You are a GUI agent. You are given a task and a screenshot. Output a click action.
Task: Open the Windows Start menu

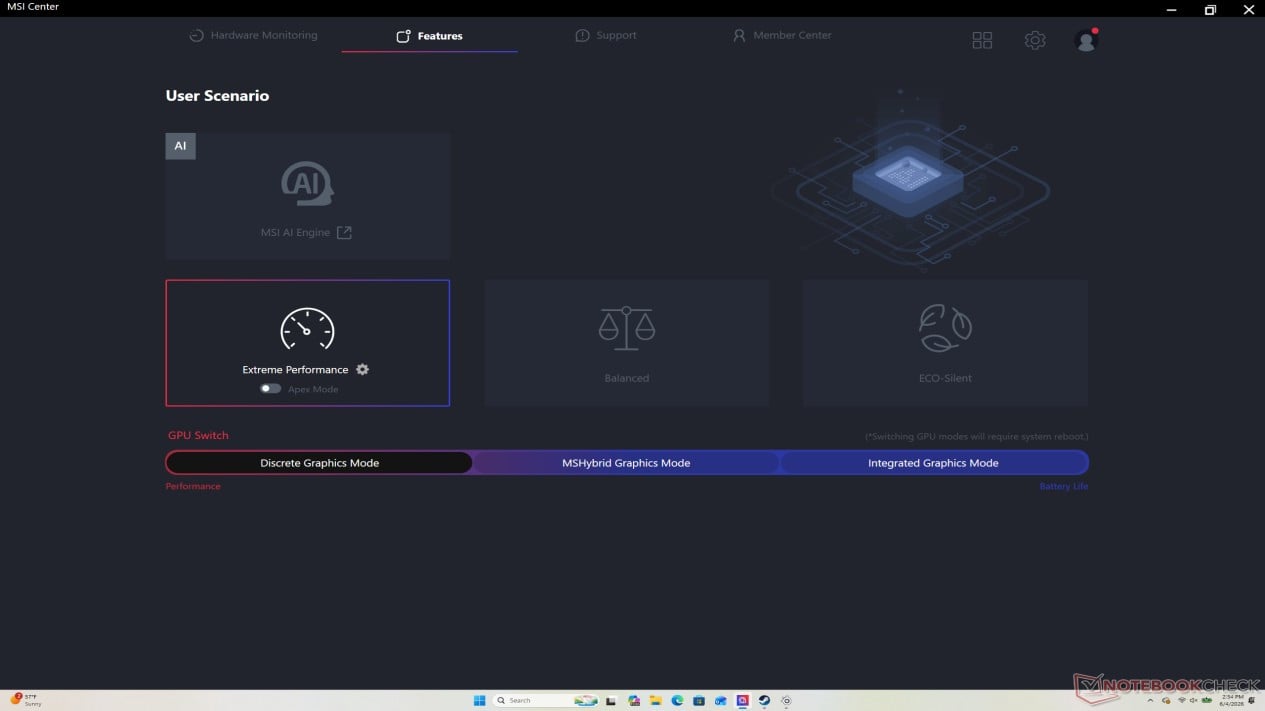coord(479,700)
